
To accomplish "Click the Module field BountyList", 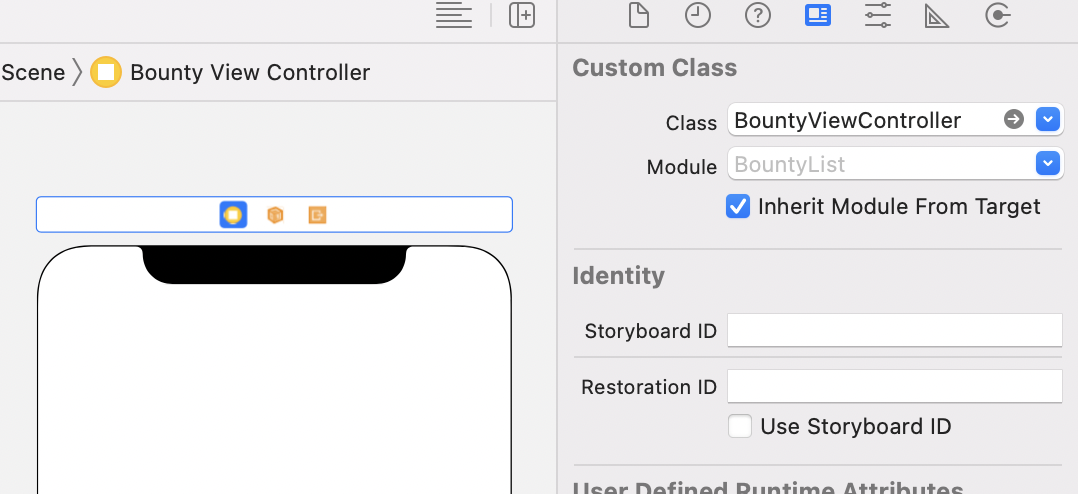I will click(895, 164).
